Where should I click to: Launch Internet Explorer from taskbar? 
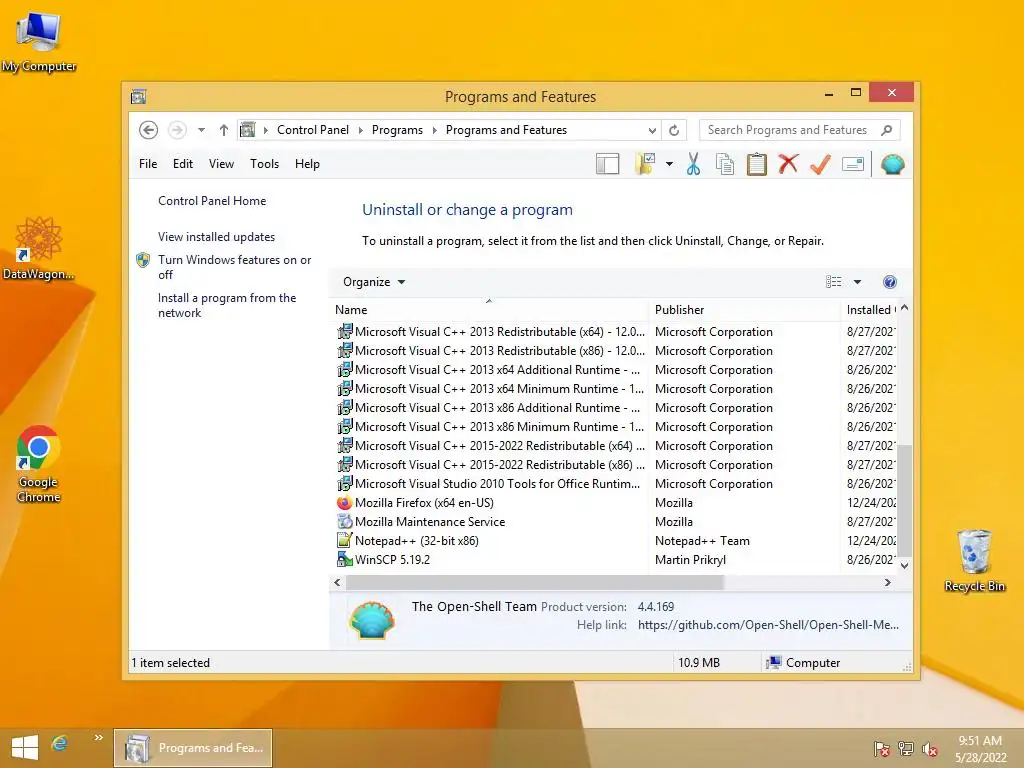pos(59,743)
